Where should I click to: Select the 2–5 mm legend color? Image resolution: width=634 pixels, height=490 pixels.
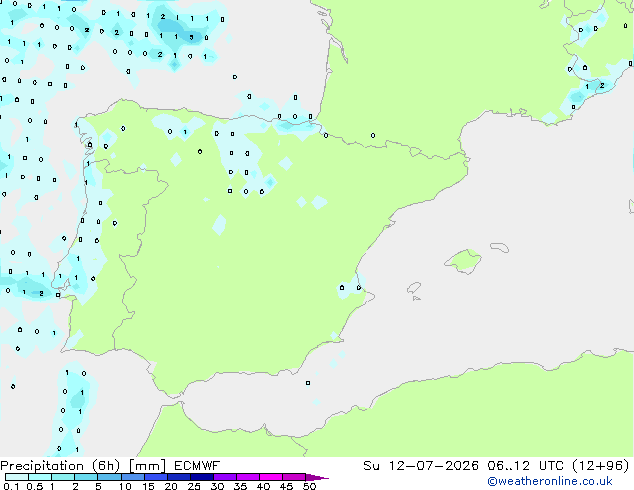[x=86, y=477]
